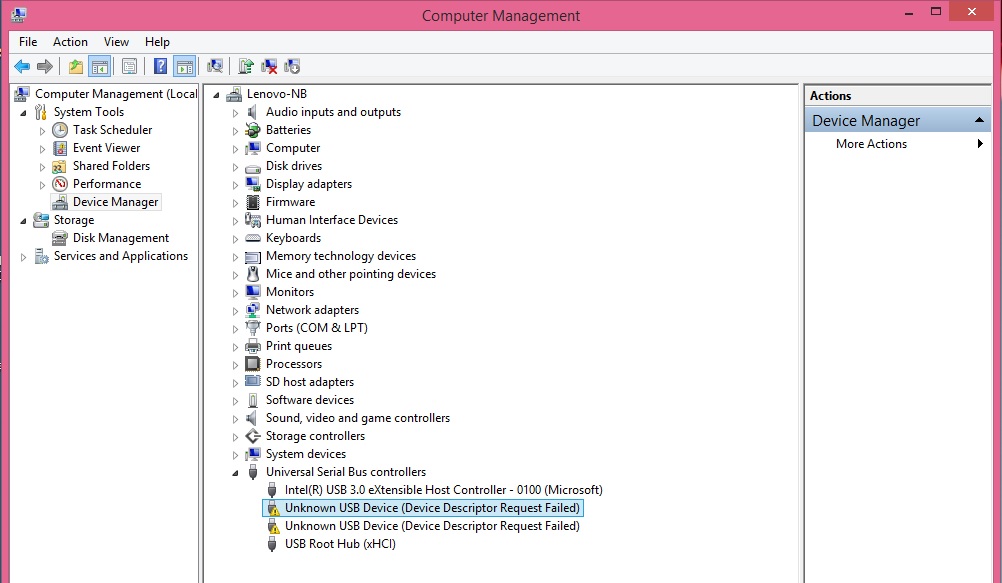Screen dimensions: 1002x583
Task: Click the Ports (COM & LPT) icon
Action: [x=253, y=328]
